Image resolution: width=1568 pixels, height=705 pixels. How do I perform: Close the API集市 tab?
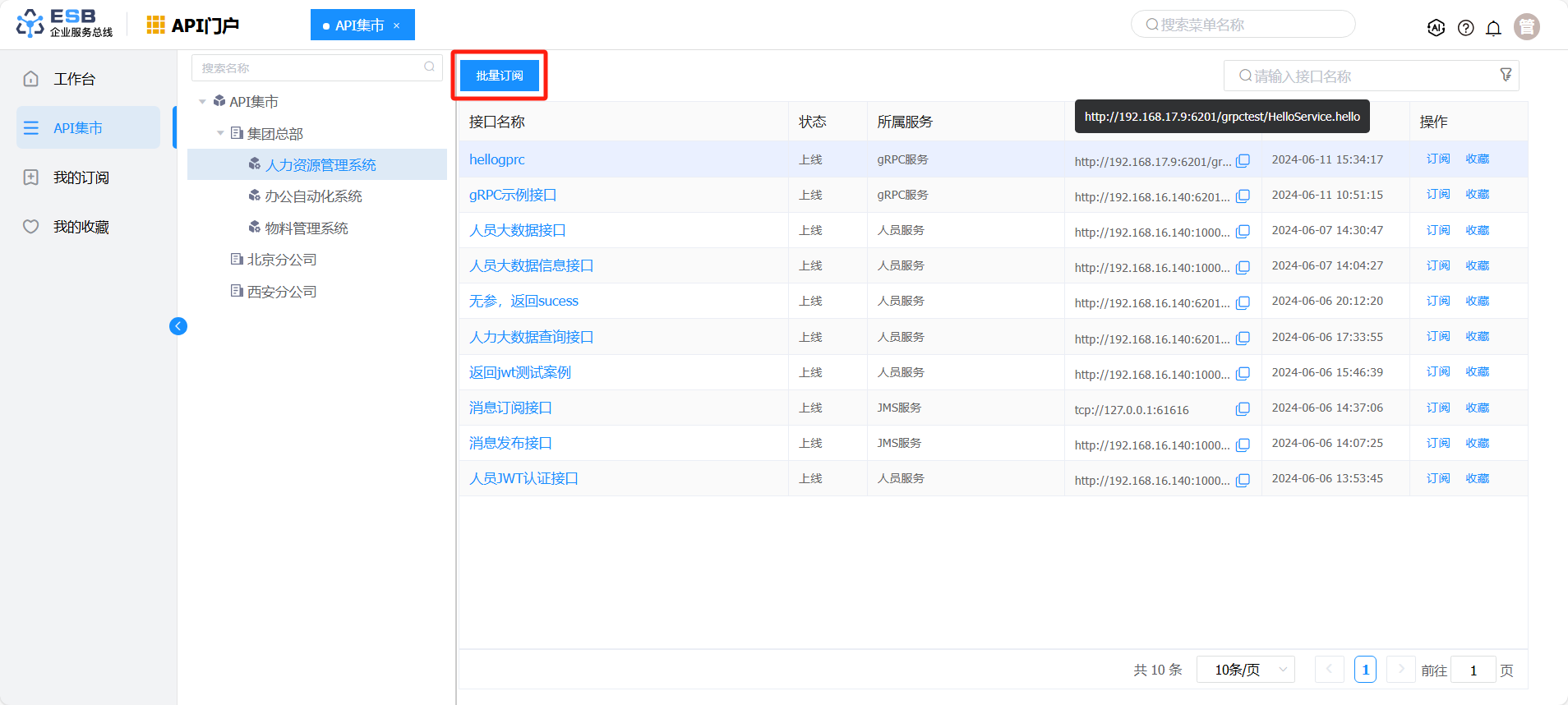point(396,25)
